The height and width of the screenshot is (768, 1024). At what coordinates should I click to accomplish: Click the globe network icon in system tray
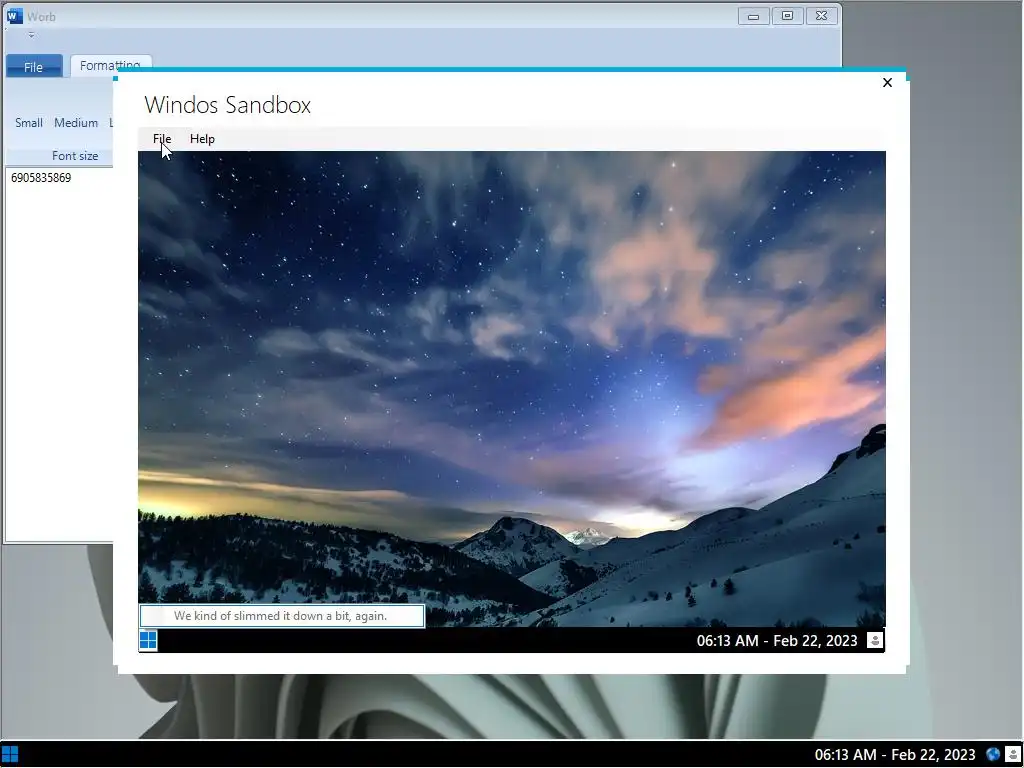click(993, 754)
